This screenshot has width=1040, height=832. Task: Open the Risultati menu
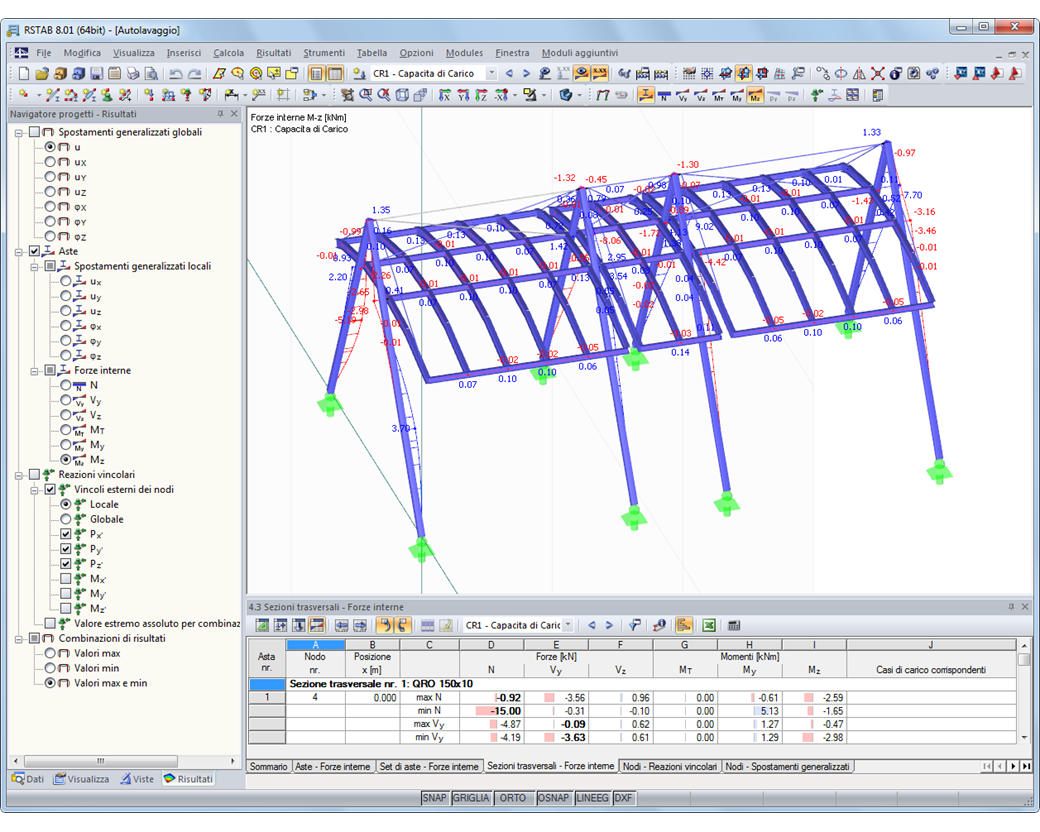(x=273, y=52)
